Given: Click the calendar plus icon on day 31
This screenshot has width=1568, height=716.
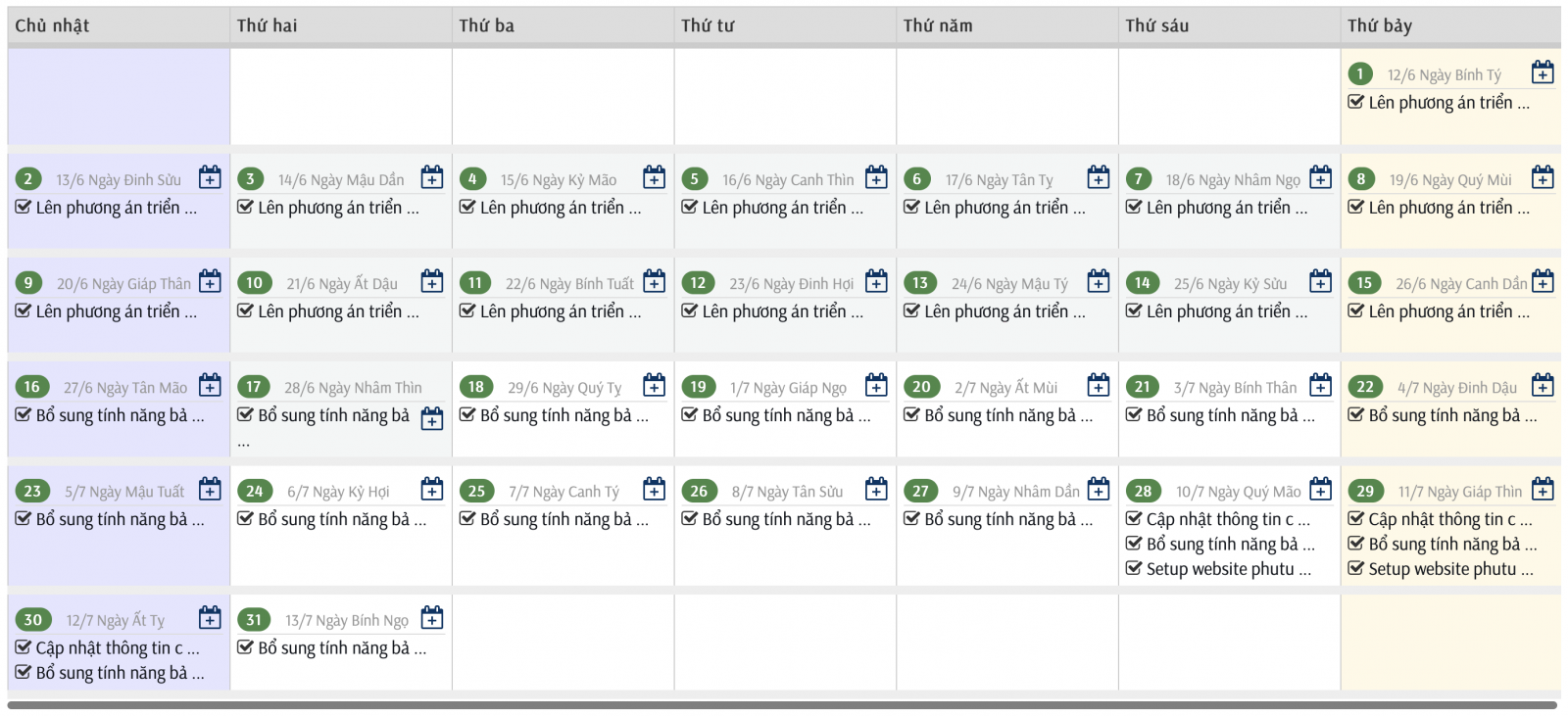Looking at the screenshot, I should 432,618.
